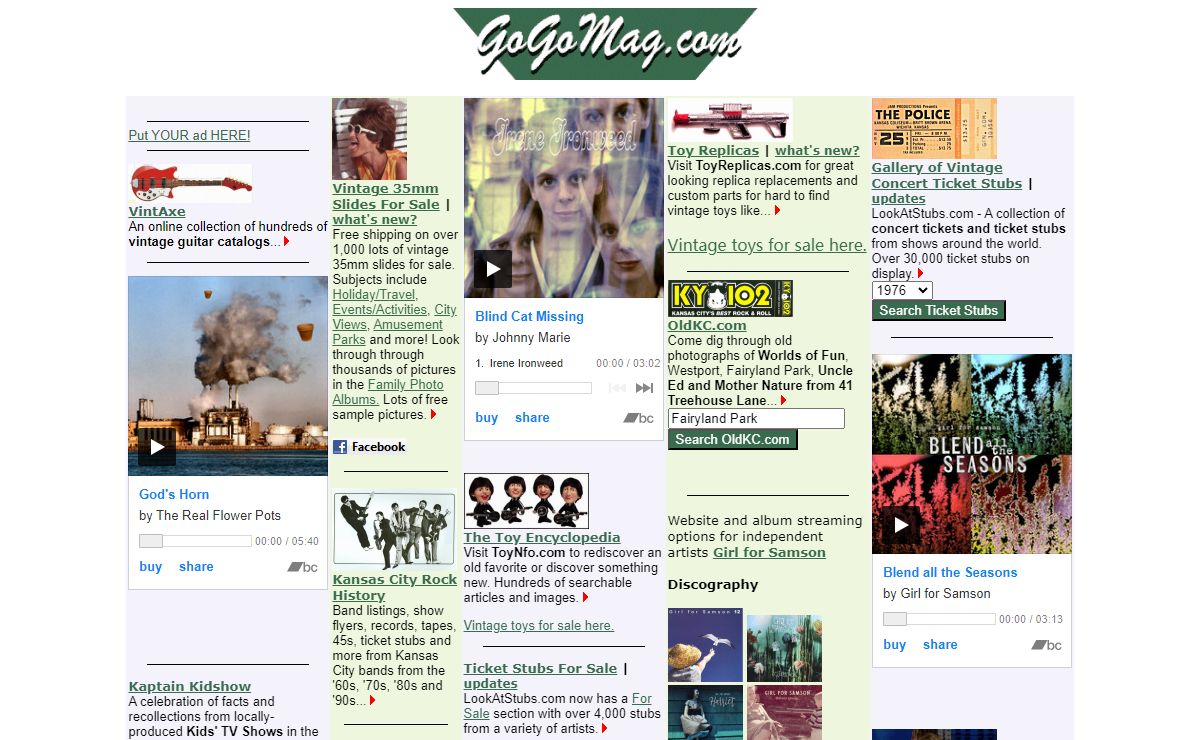Open updates link under ticket stubs gallery
Image resolution: width=1200 pixels, height=740 pixels.
point(898,198)
